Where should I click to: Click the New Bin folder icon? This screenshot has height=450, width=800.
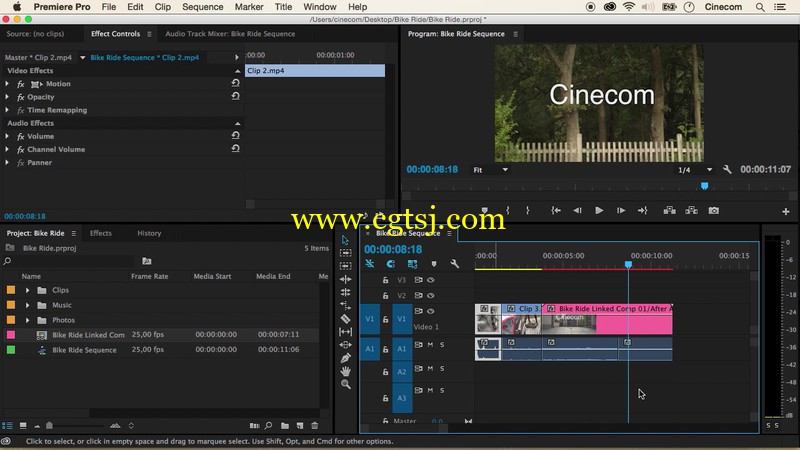[x=285, y=426]
